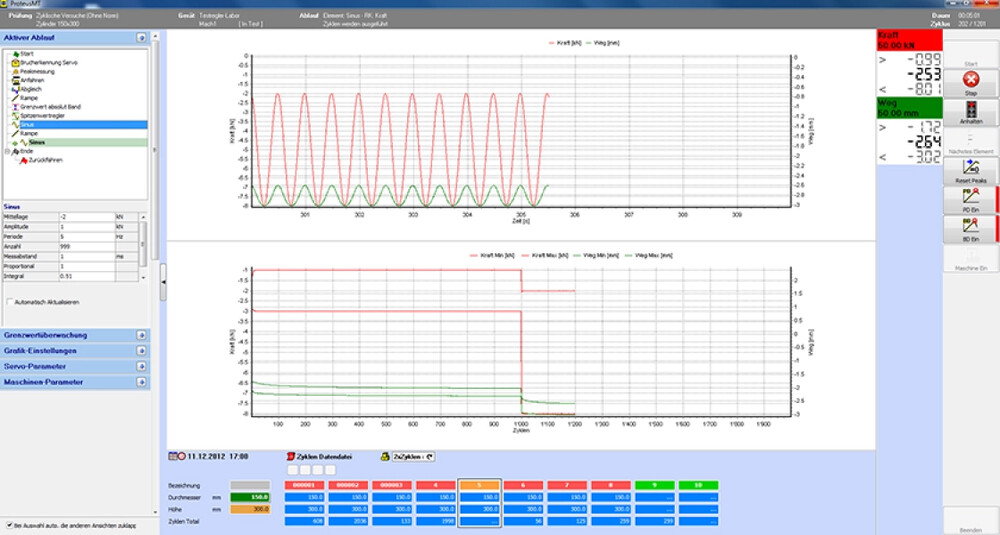Click the Anhalten traffic light icon
Screen dimensions: 1000x535
click(x=971, y=109)
